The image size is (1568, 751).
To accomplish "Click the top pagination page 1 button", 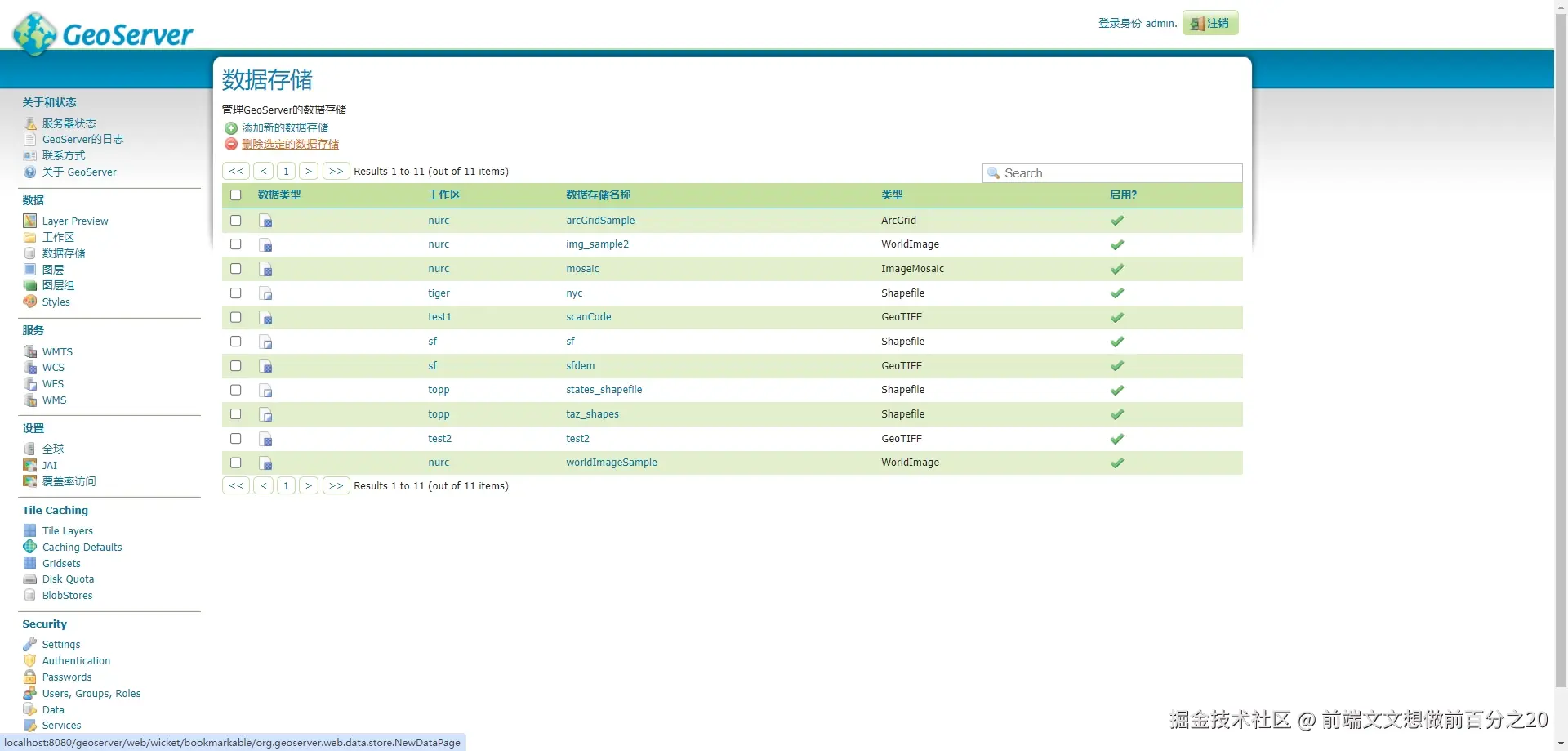I will (286, 172).
